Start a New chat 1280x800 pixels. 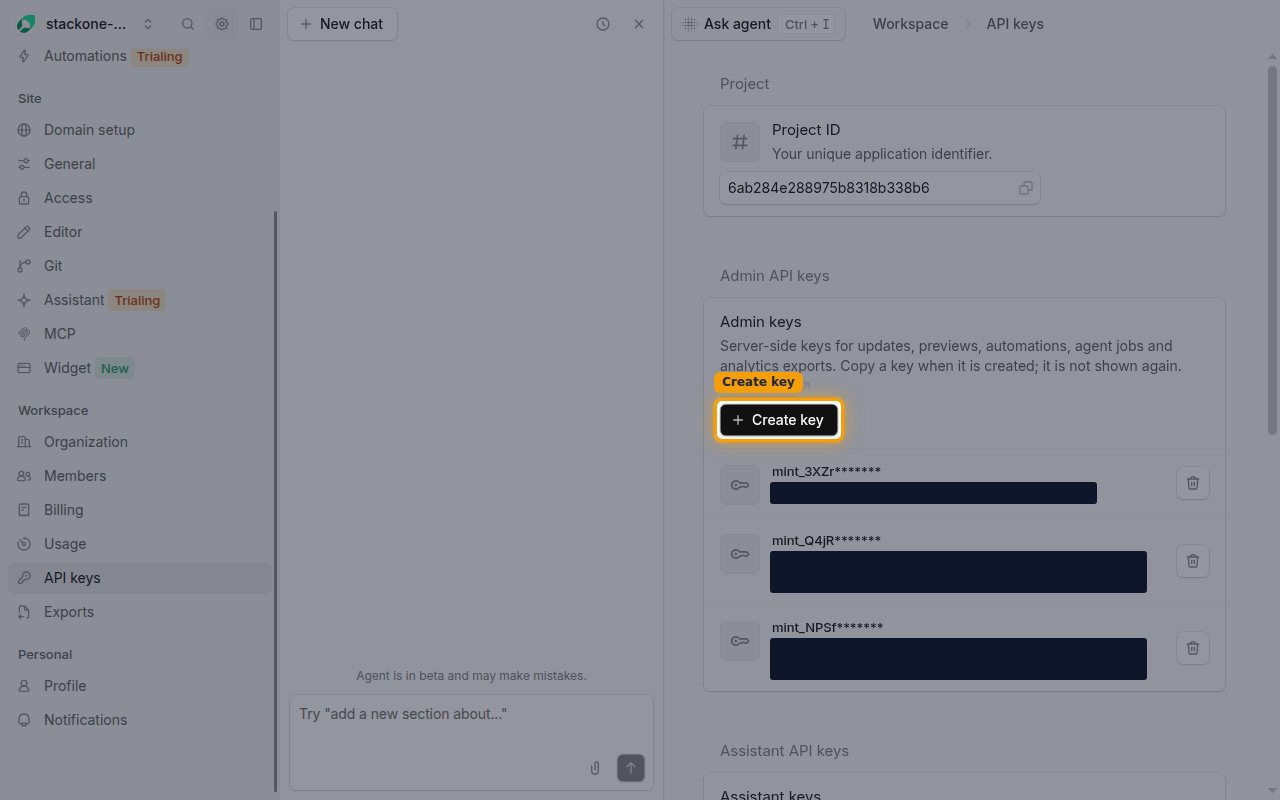click(342, 24)
